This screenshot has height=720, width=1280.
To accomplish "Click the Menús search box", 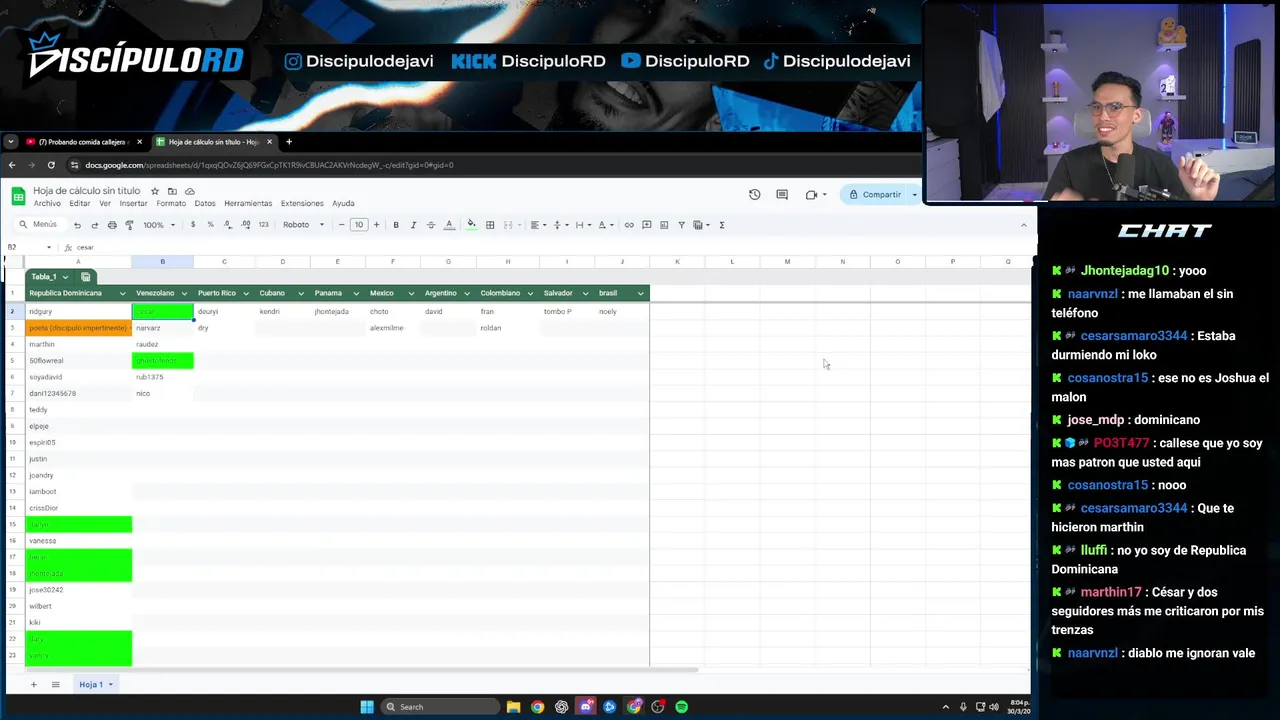I will (39, 225).
